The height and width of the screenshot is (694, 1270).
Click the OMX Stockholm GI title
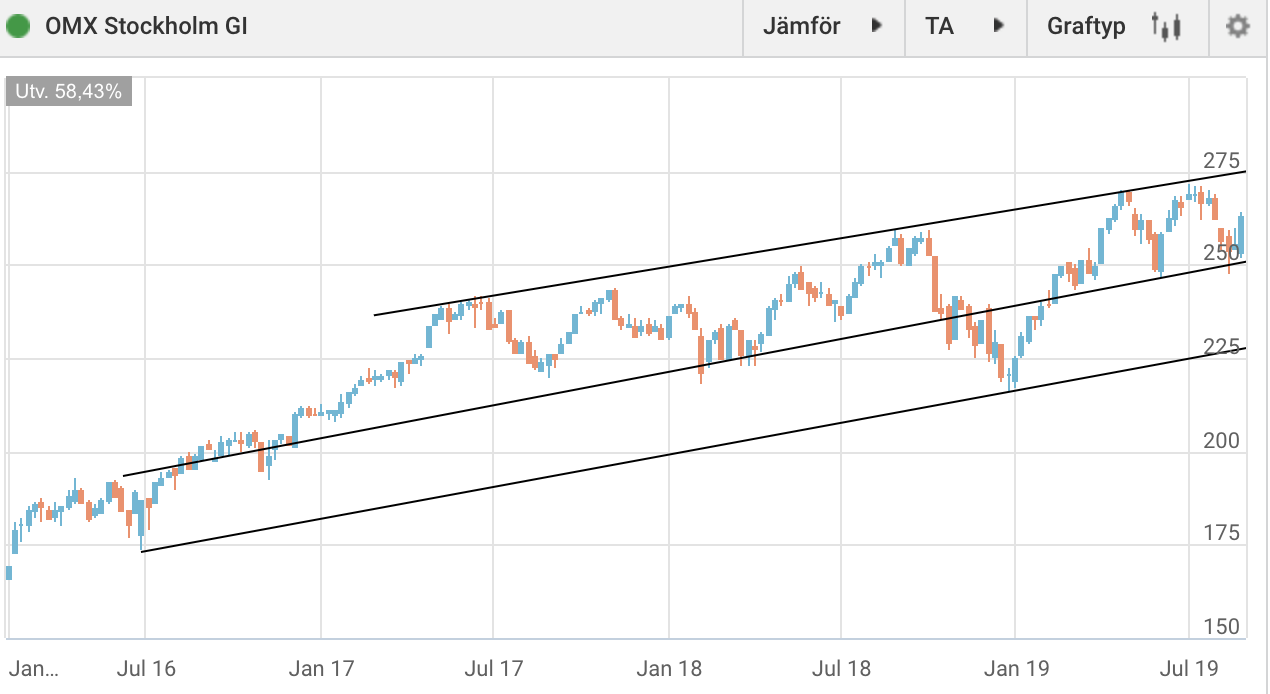146,26
